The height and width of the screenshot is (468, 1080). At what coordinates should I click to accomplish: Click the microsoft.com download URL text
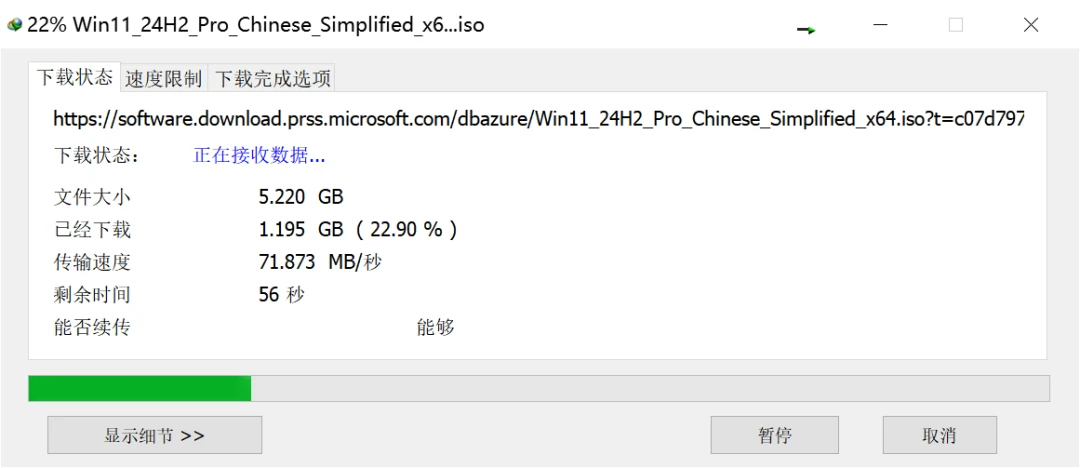(539, 119)
